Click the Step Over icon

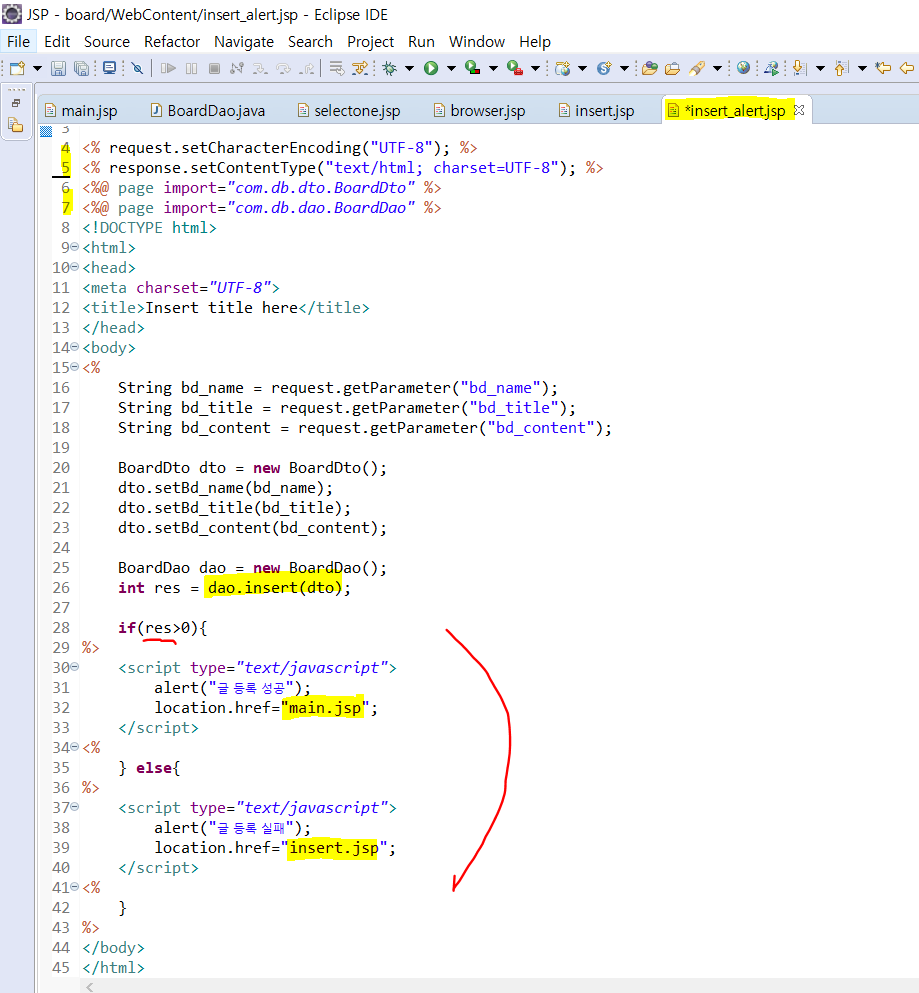[x=283, y=68]
